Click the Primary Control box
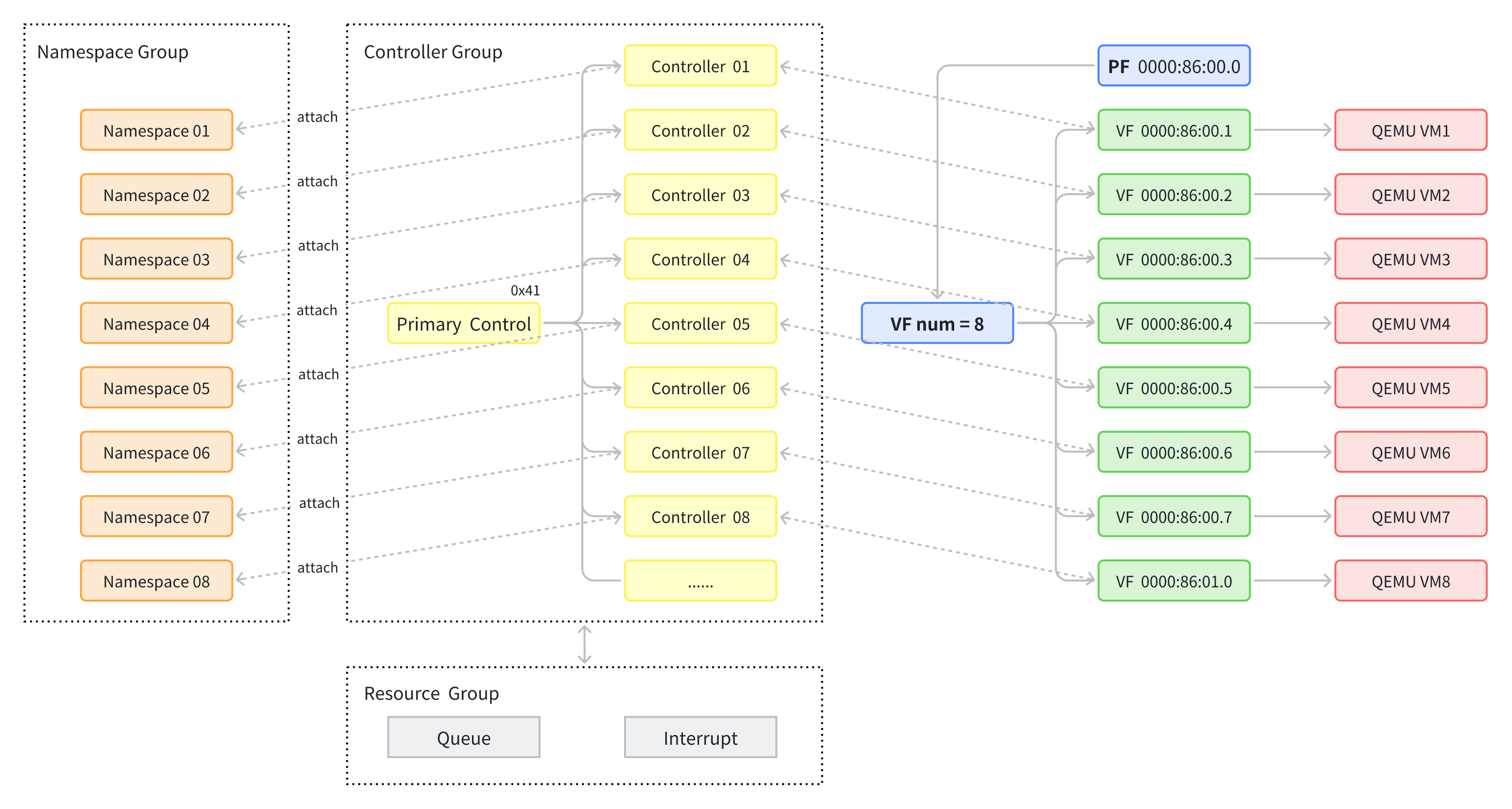The height and width of the screenshot is (809, 1512). coord(463,323)
